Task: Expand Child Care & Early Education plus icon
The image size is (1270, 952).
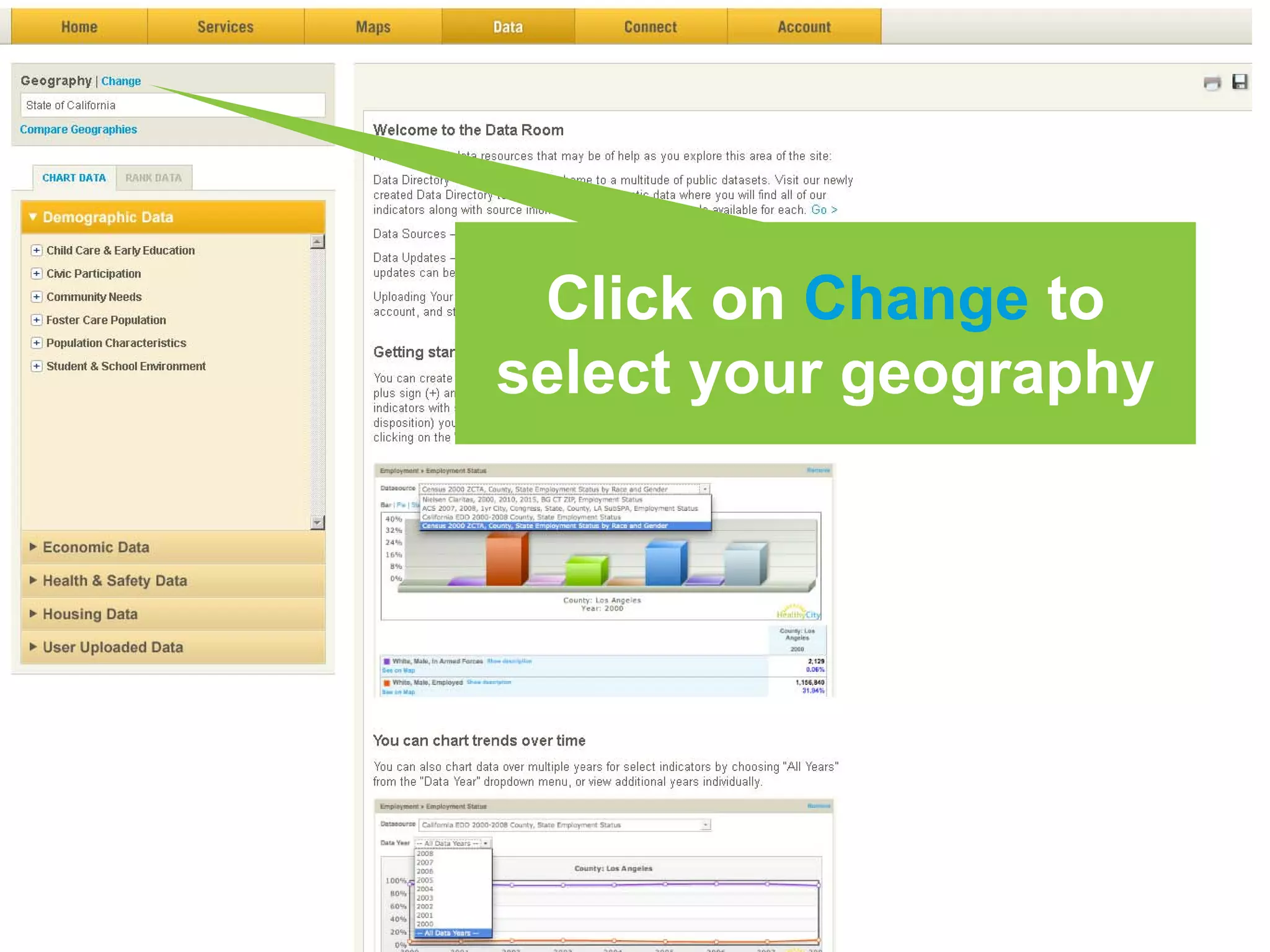Action: pos(37,250)
